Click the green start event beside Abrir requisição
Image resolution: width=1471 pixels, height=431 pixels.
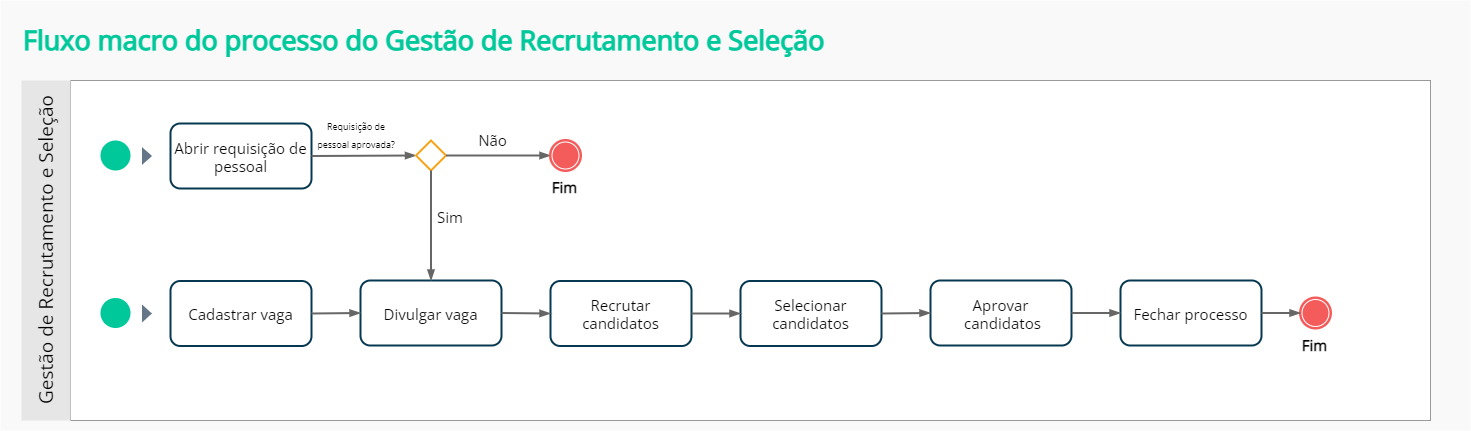pos(116,155)
